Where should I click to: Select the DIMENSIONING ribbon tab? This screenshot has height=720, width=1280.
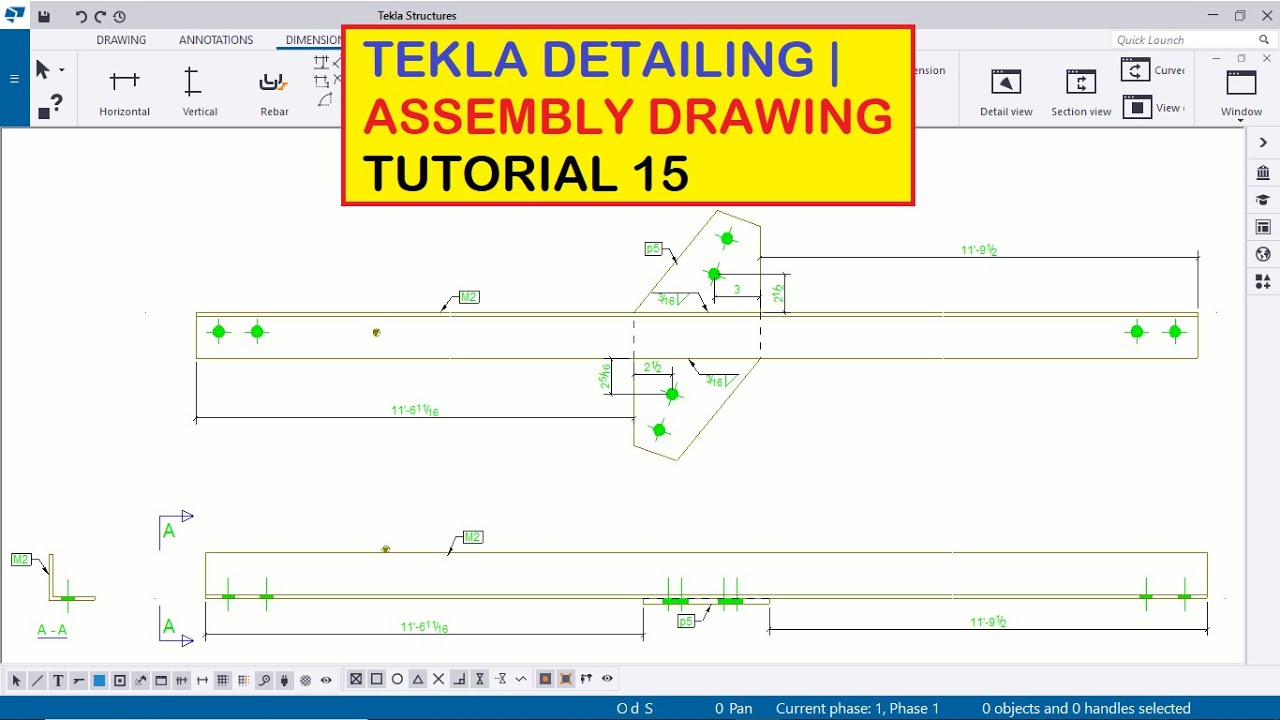point(313,40)
